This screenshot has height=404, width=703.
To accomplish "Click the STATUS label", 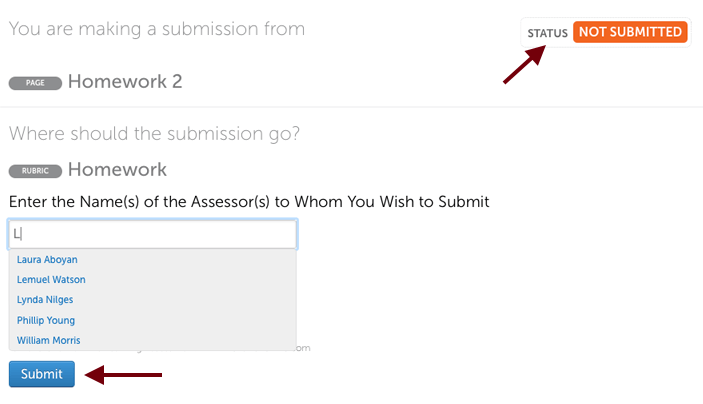I will [547, 33].
